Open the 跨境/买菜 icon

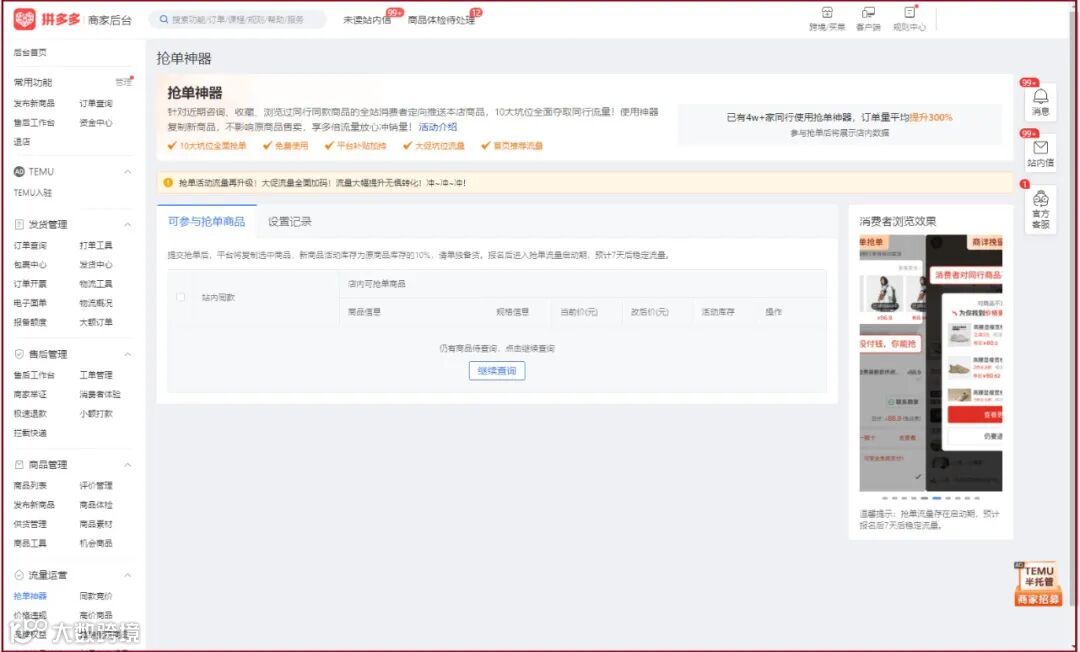click(x=827, y=12)
